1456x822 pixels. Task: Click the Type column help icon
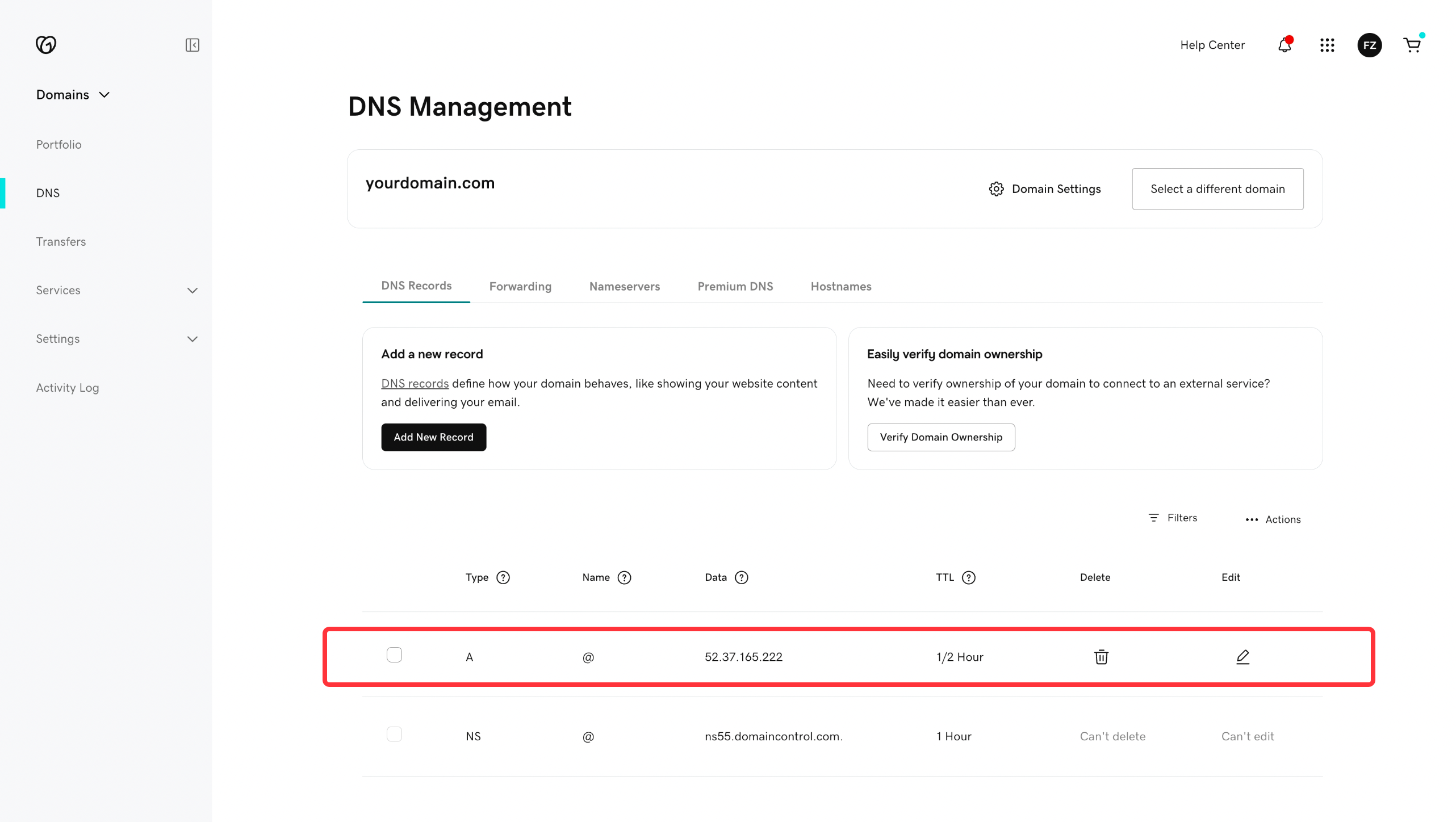tap(503, 577)
